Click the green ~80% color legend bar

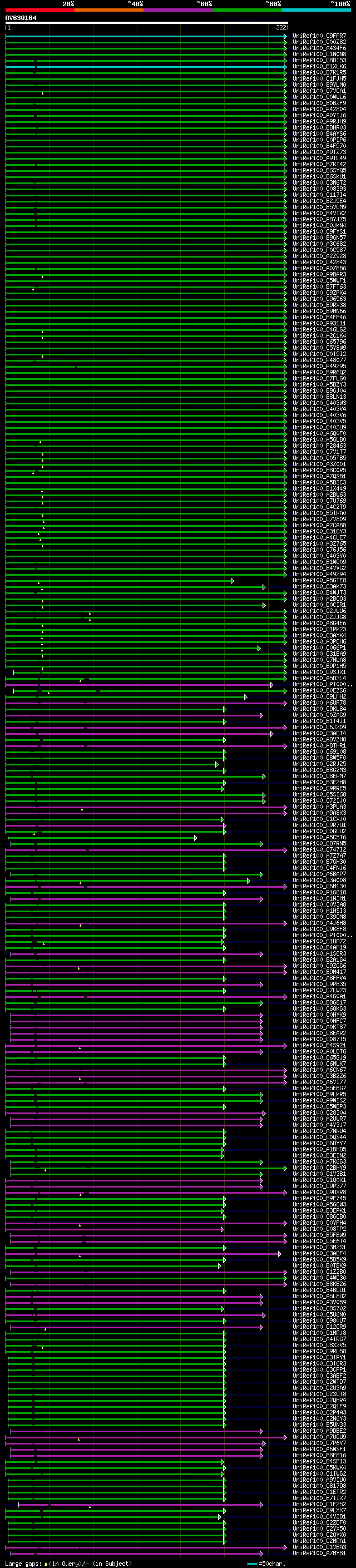[247, 10]
